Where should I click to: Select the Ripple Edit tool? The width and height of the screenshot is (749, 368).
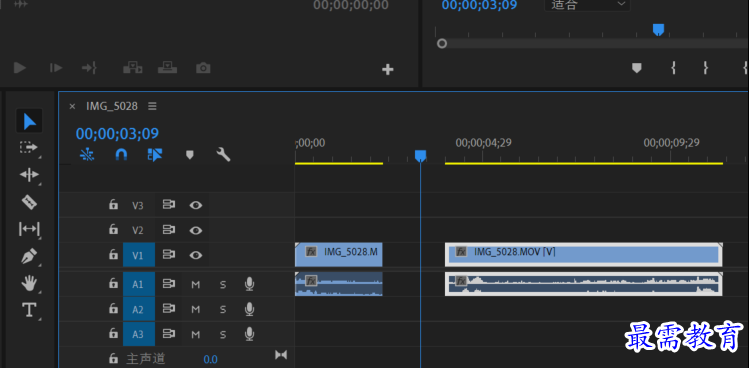[x=29, y=174]
